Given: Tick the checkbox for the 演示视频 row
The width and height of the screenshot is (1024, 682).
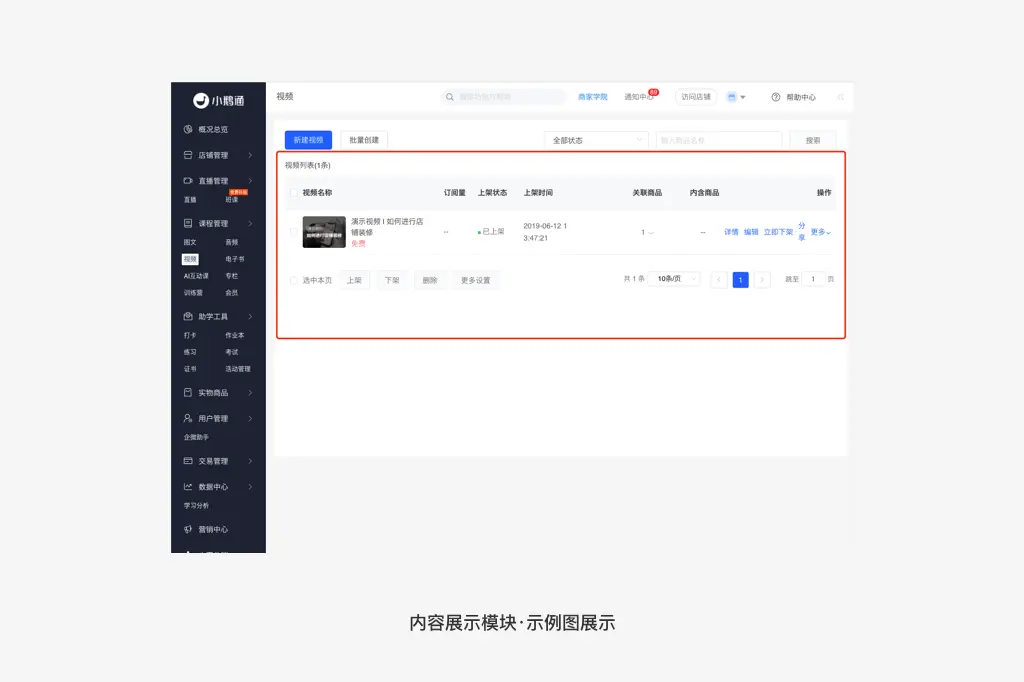Looking at the screenshot, I should click(x=294, y=232).
